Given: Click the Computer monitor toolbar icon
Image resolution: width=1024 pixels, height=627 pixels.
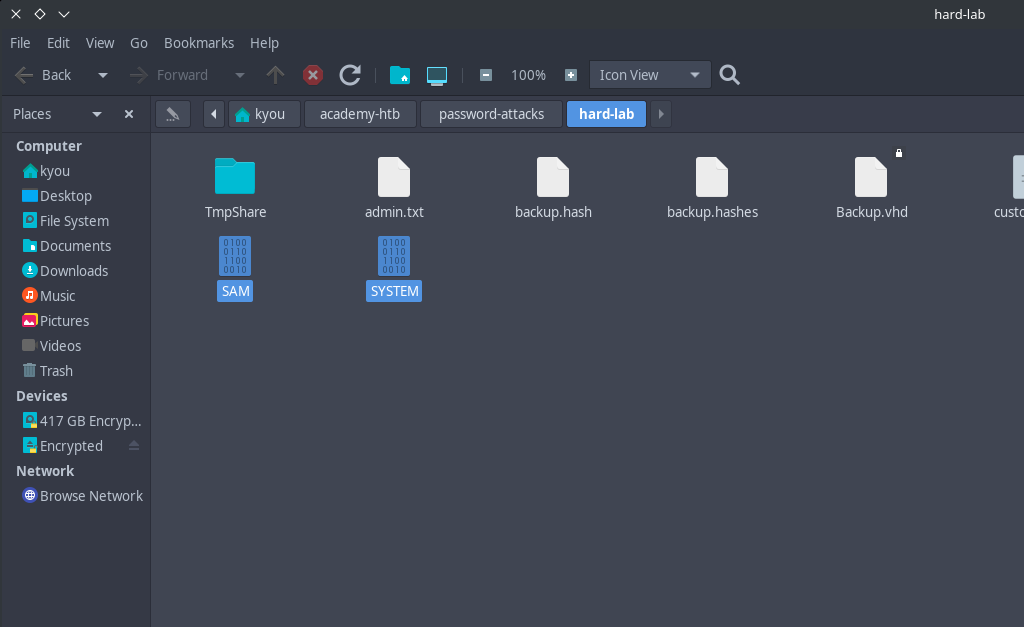Looking at the screenshot, I should pos(436,75).
